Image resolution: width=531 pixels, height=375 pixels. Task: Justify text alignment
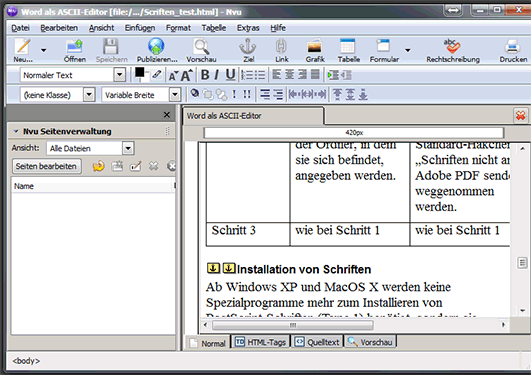pyautogui.click(x=315, y=75)
